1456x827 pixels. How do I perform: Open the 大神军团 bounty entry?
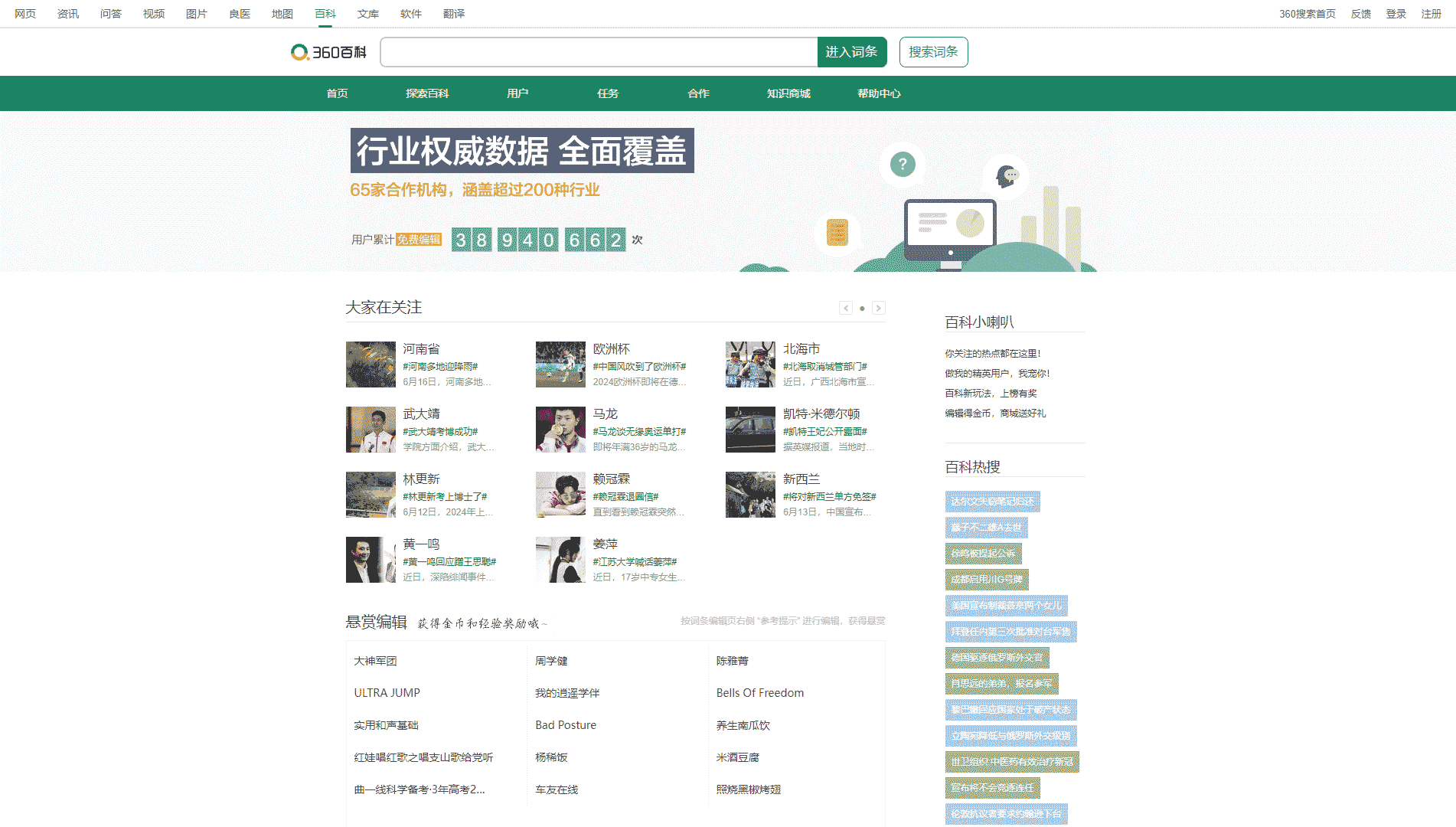coord(376,661)
